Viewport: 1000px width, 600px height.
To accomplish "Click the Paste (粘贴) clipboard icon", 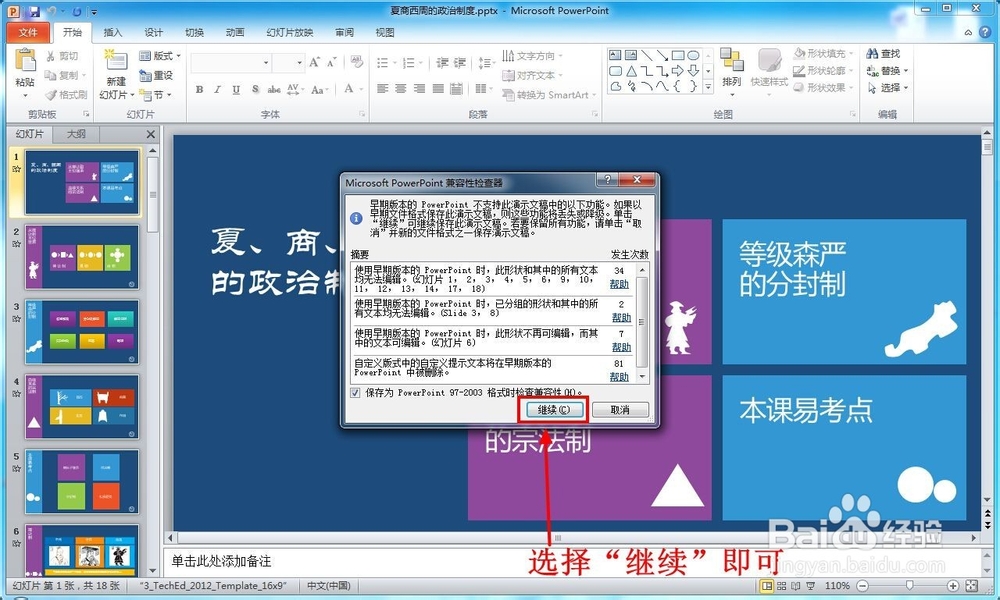I will [26, 61].
